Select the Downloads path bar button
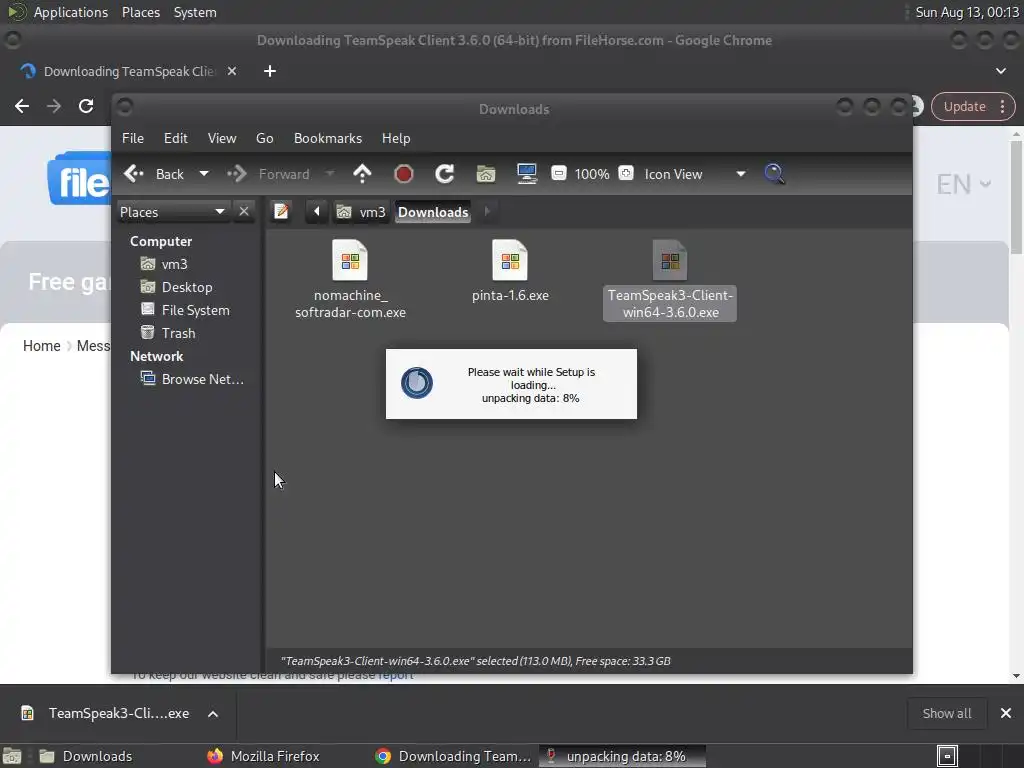This screenshot has width=1024, height=768. 433,212
